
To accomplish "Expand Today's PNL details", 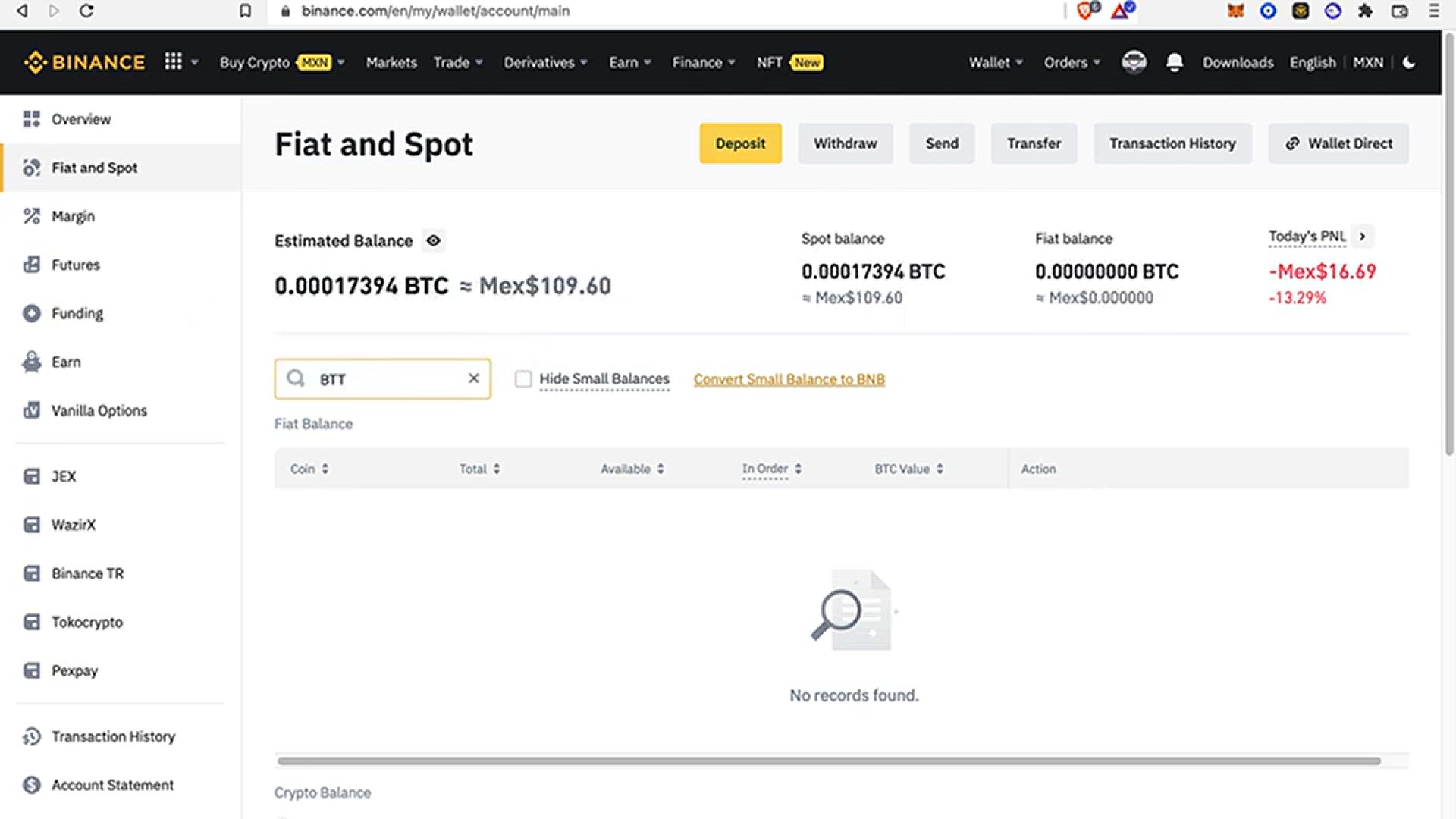I will (x=1363, y=237).
